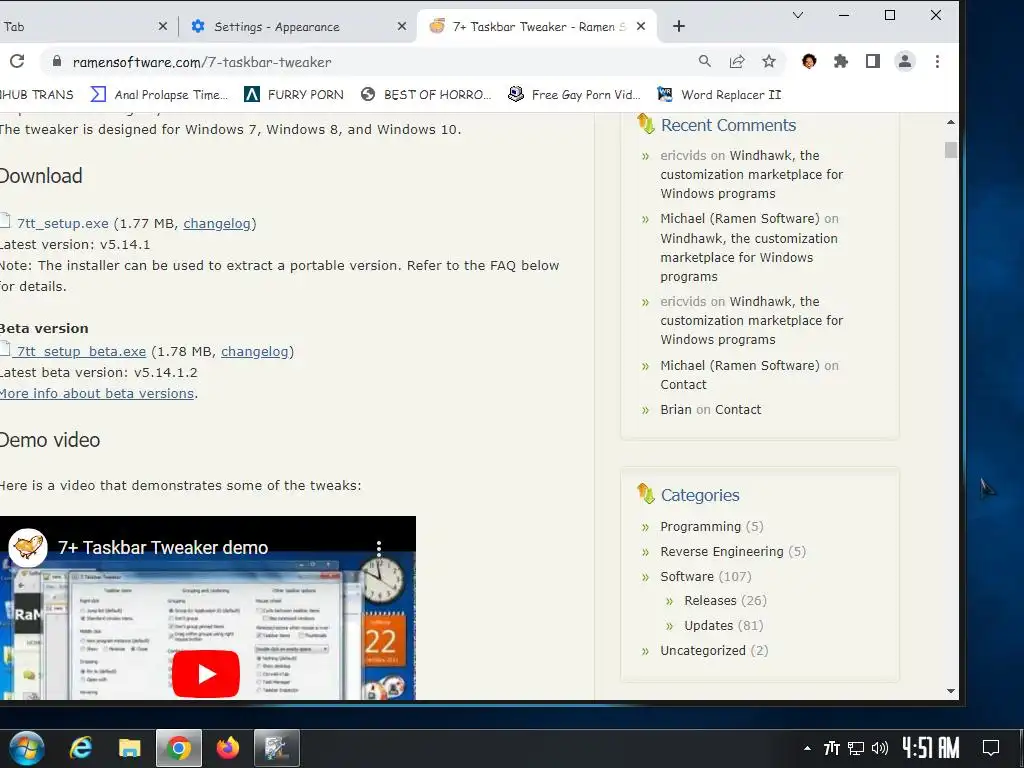The height and width of the screenshot is (768, 1024).
Task: Open tab search chevron in title bar
Action: click(x=797, y=15)
